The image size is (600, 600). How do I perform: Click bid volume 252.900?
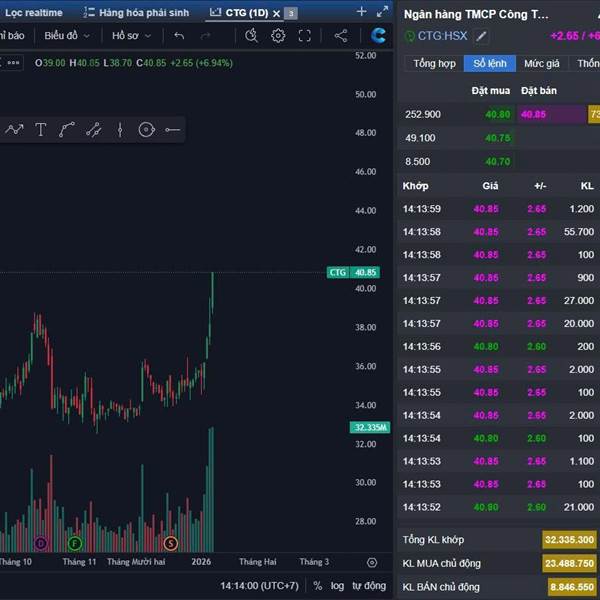[x=423, y=114]
